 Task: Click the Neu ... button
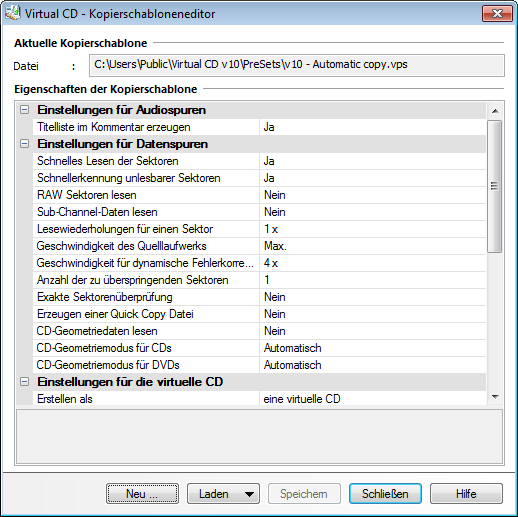point(142,494)
